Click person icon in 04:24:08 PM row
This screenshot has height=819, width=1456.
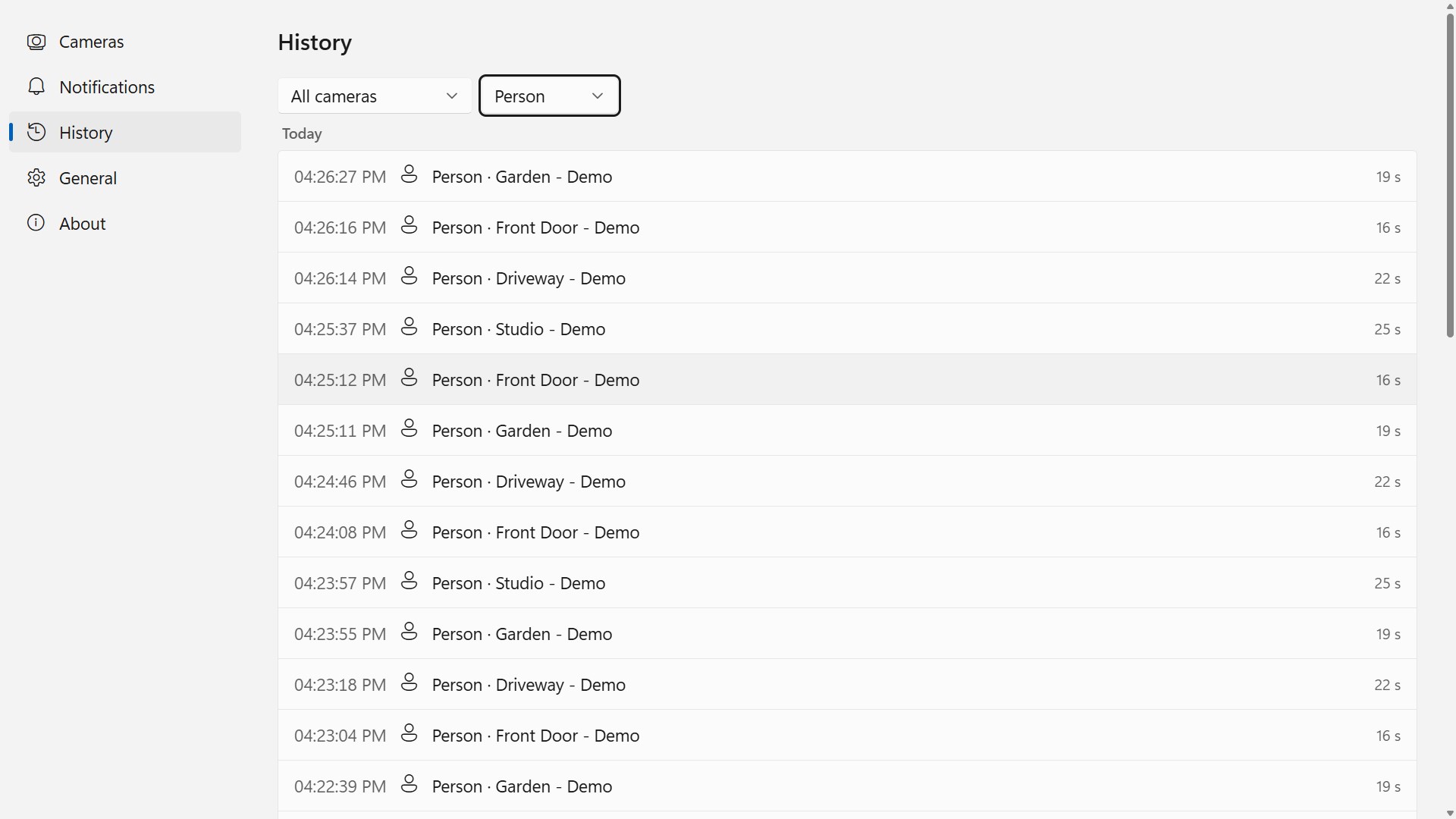pos(409,531)
